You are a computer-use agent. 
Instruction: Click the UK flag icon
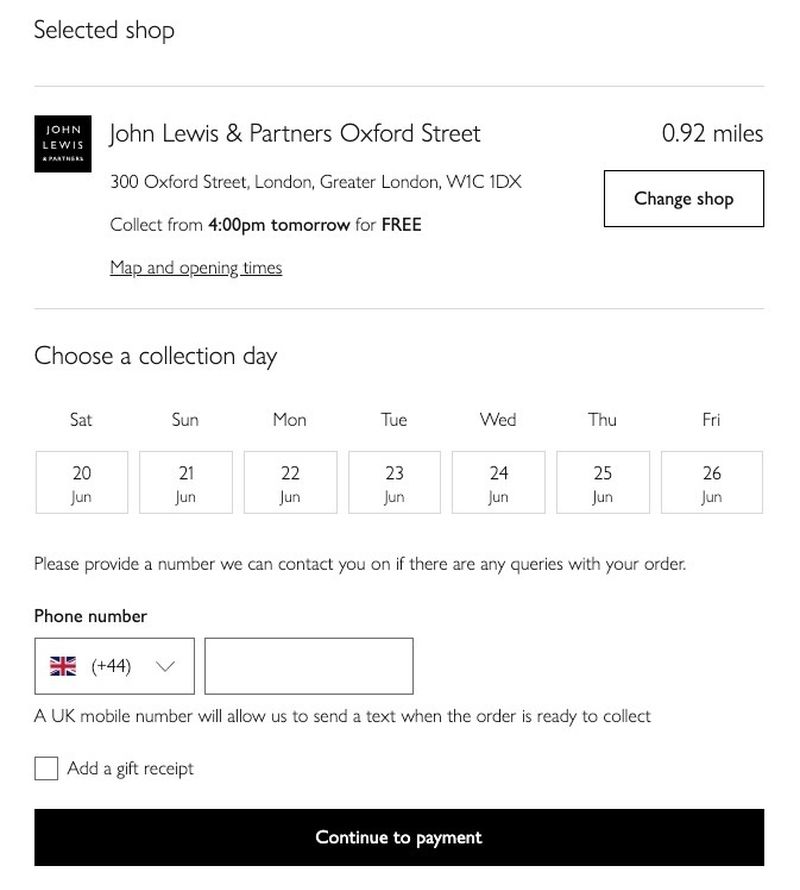(x=63, y=666)
